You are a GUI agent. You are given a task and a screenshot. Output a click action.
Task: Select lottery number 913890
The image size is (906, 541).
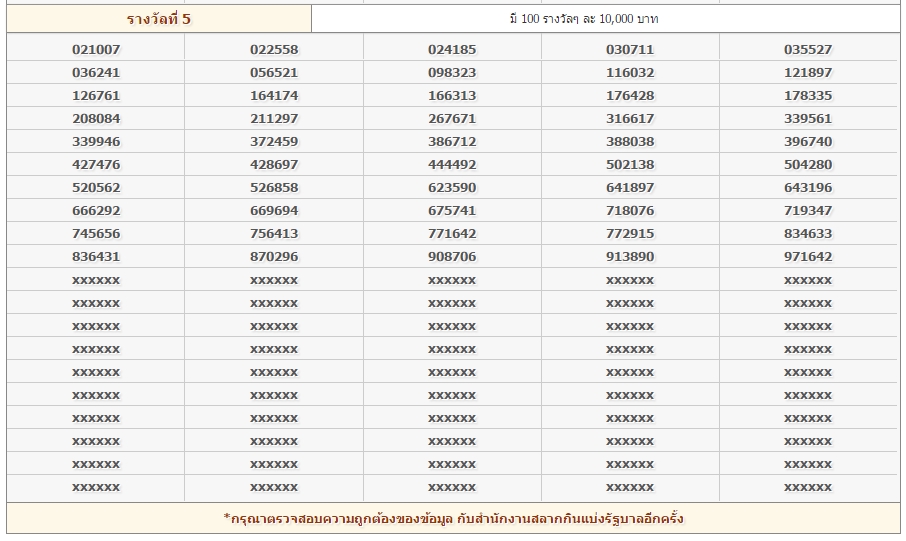coord(630,257)
